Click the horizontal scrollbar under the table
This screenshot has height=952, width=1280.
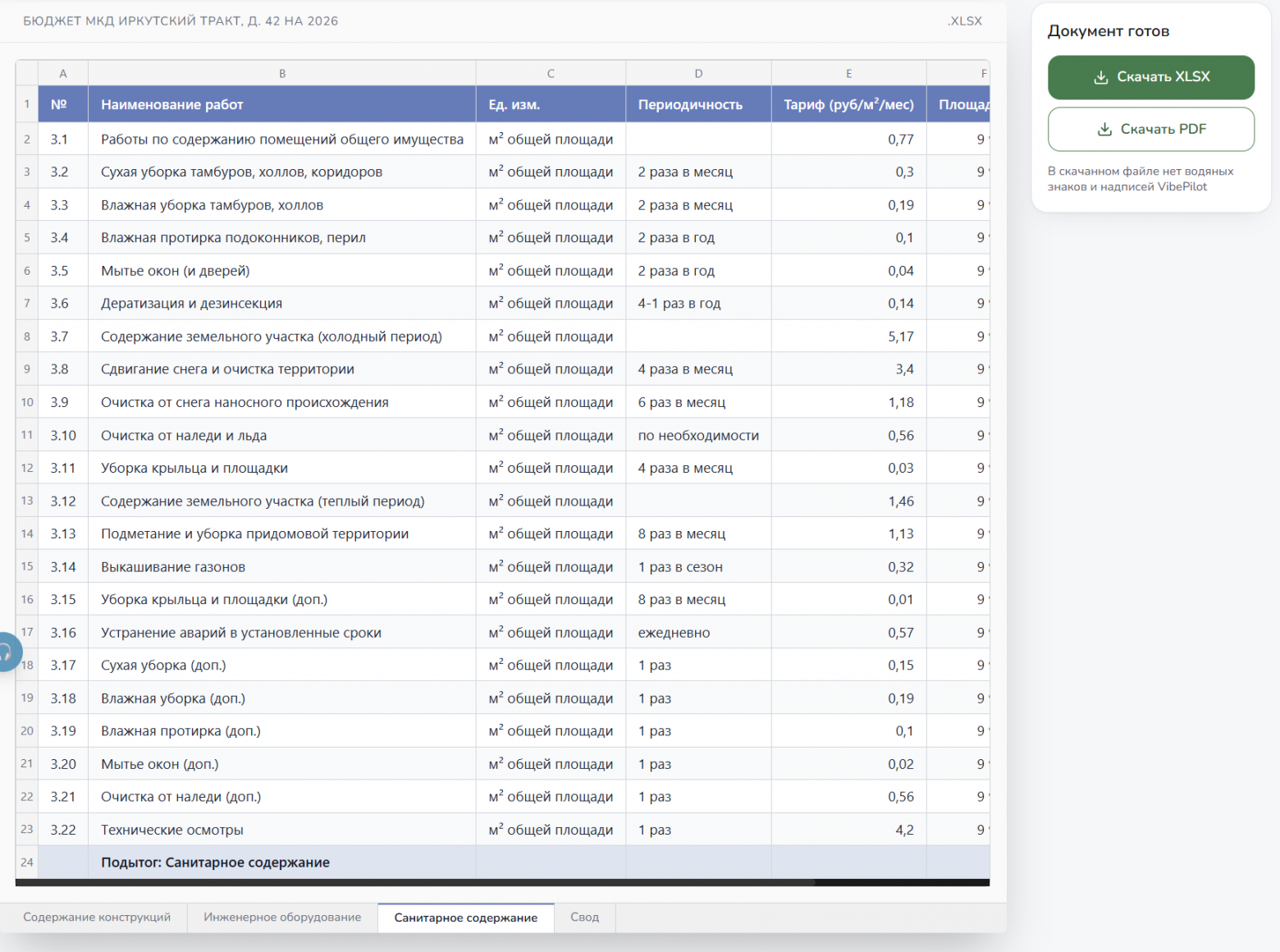click(x=502, y=883)
